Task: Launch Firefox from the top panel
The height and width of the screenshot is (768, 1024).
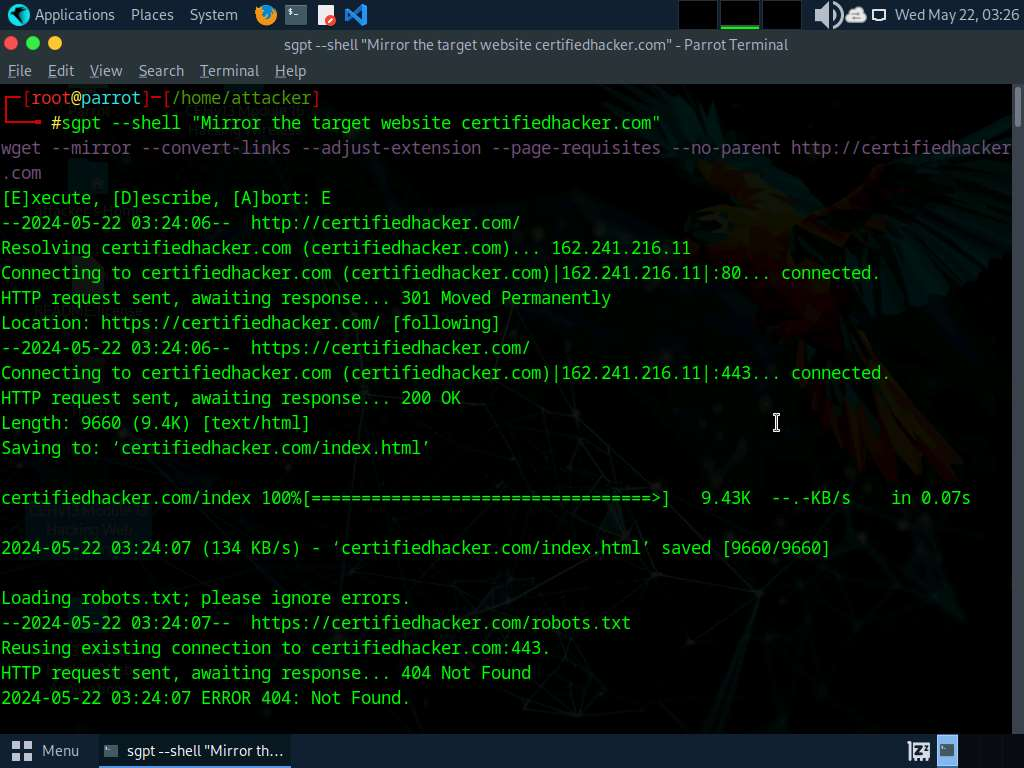Action: click(265, 15)
